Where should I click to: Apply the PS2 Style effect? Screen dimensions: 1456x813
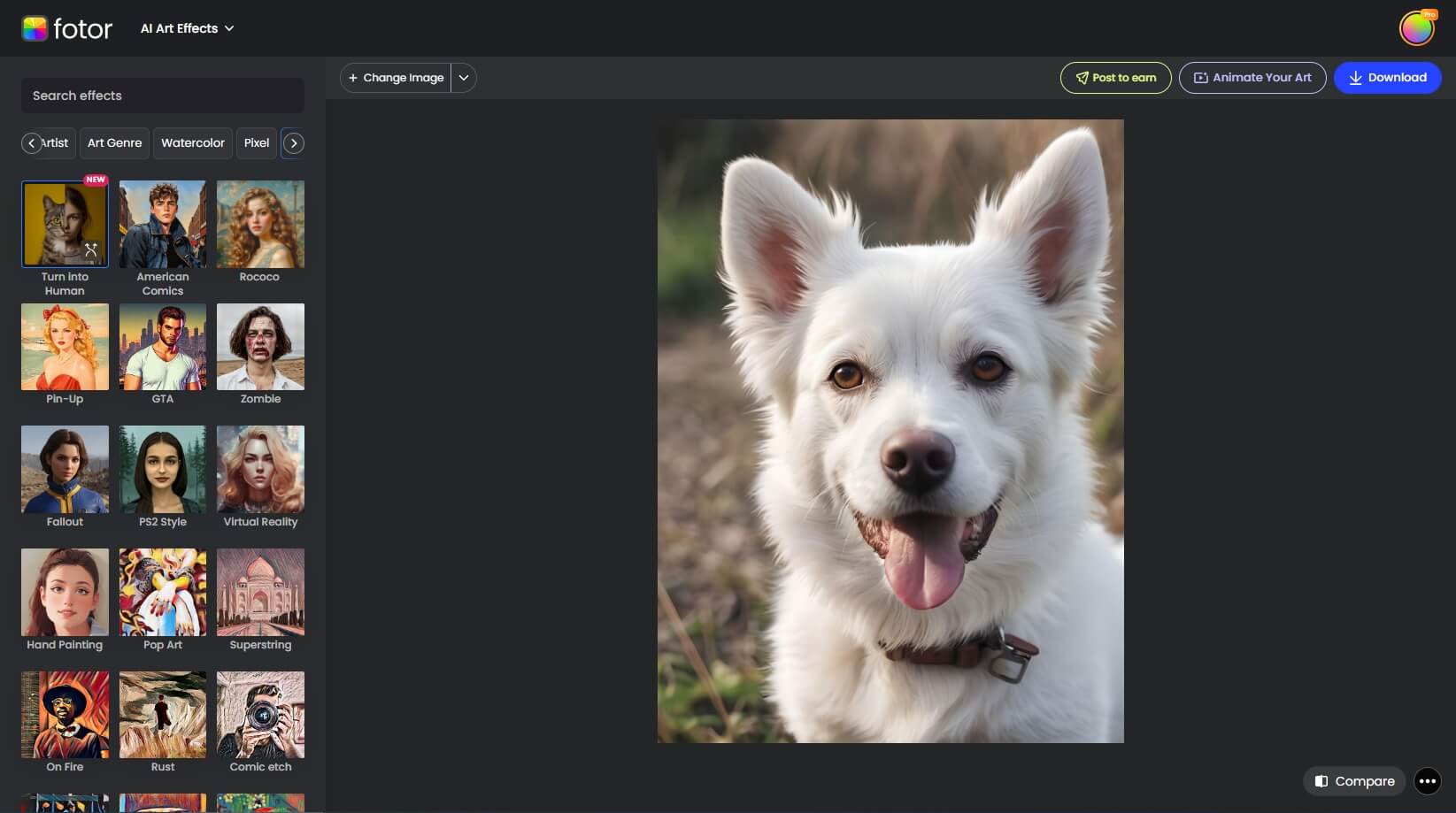(x=163, y=469)
